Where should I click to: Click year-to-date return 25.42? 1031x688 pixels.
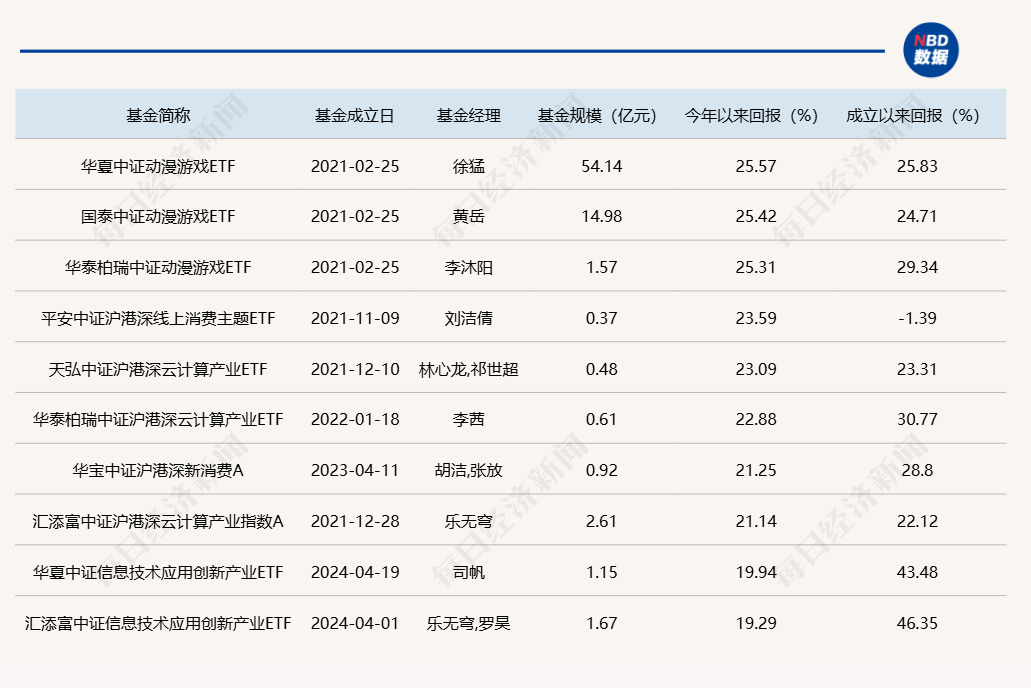pyautogui.click(x=756, y=216)
